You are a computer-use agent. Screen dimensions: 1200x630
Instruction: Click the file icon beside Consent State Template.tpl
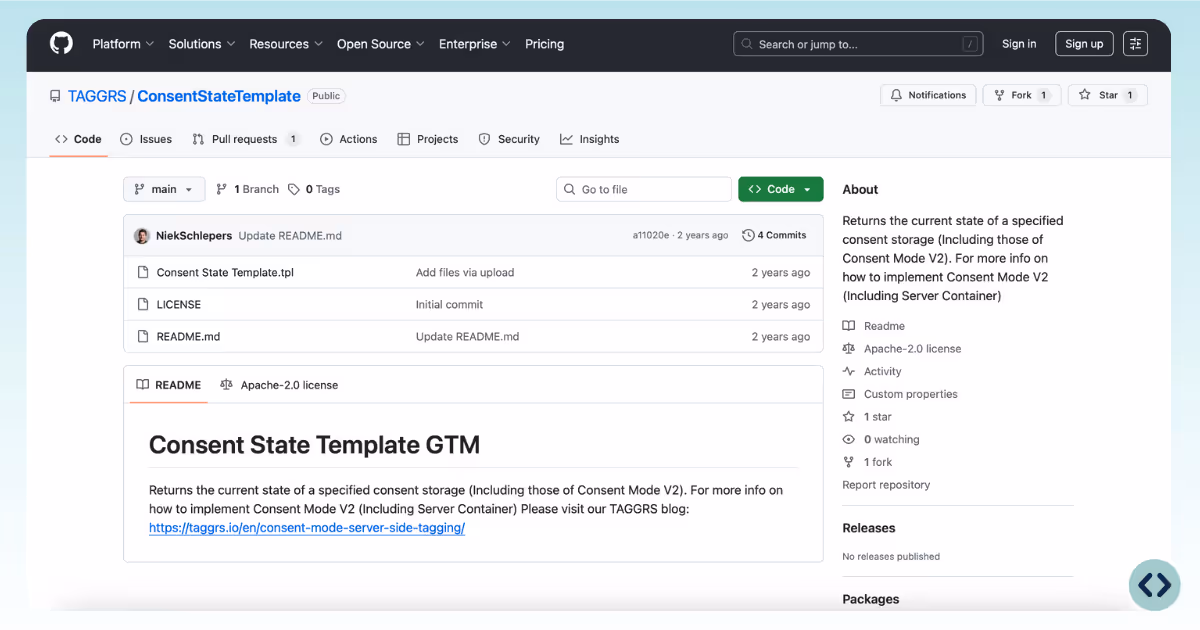[x=143, y=272]
